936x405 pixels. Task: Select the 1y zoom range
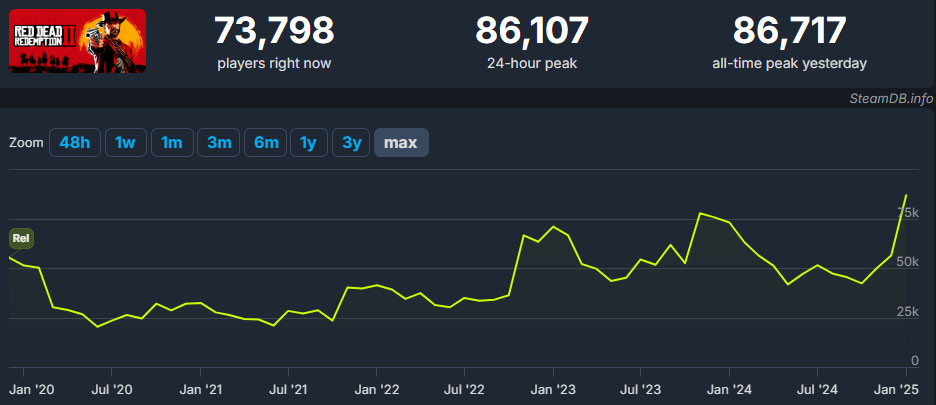coord(309,143)
